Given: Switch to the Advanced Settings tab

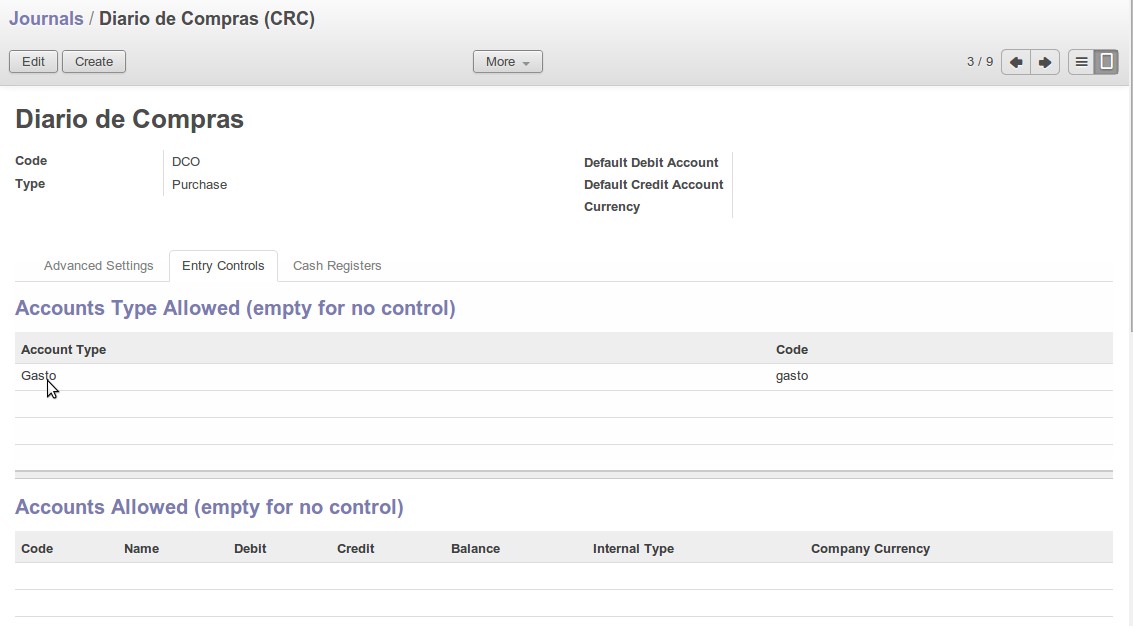Looking at the screenshot, I should tap(98, 266).
